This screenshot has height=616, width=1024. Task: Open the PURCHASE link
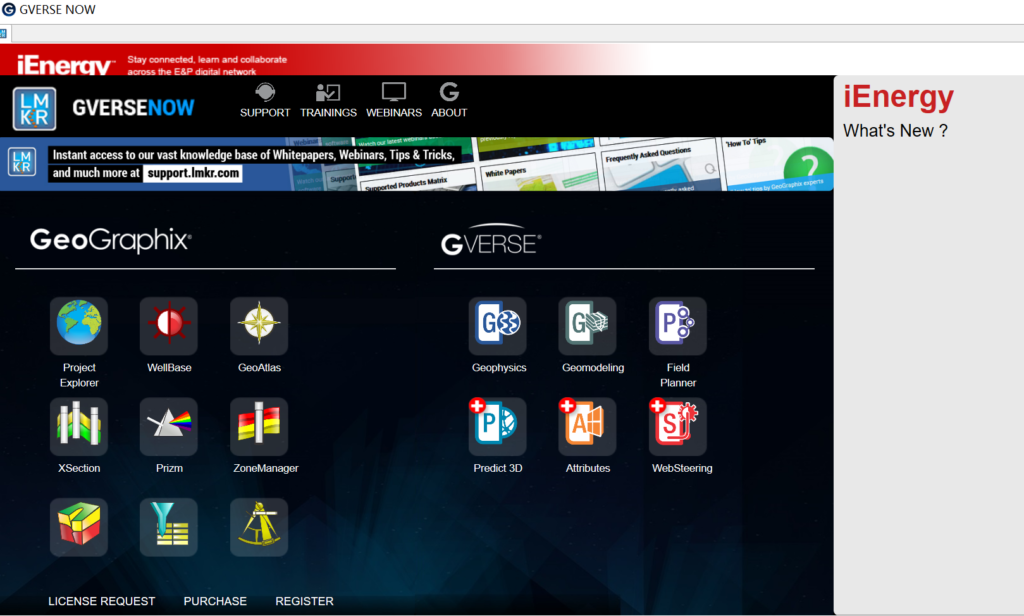[215, 601]
